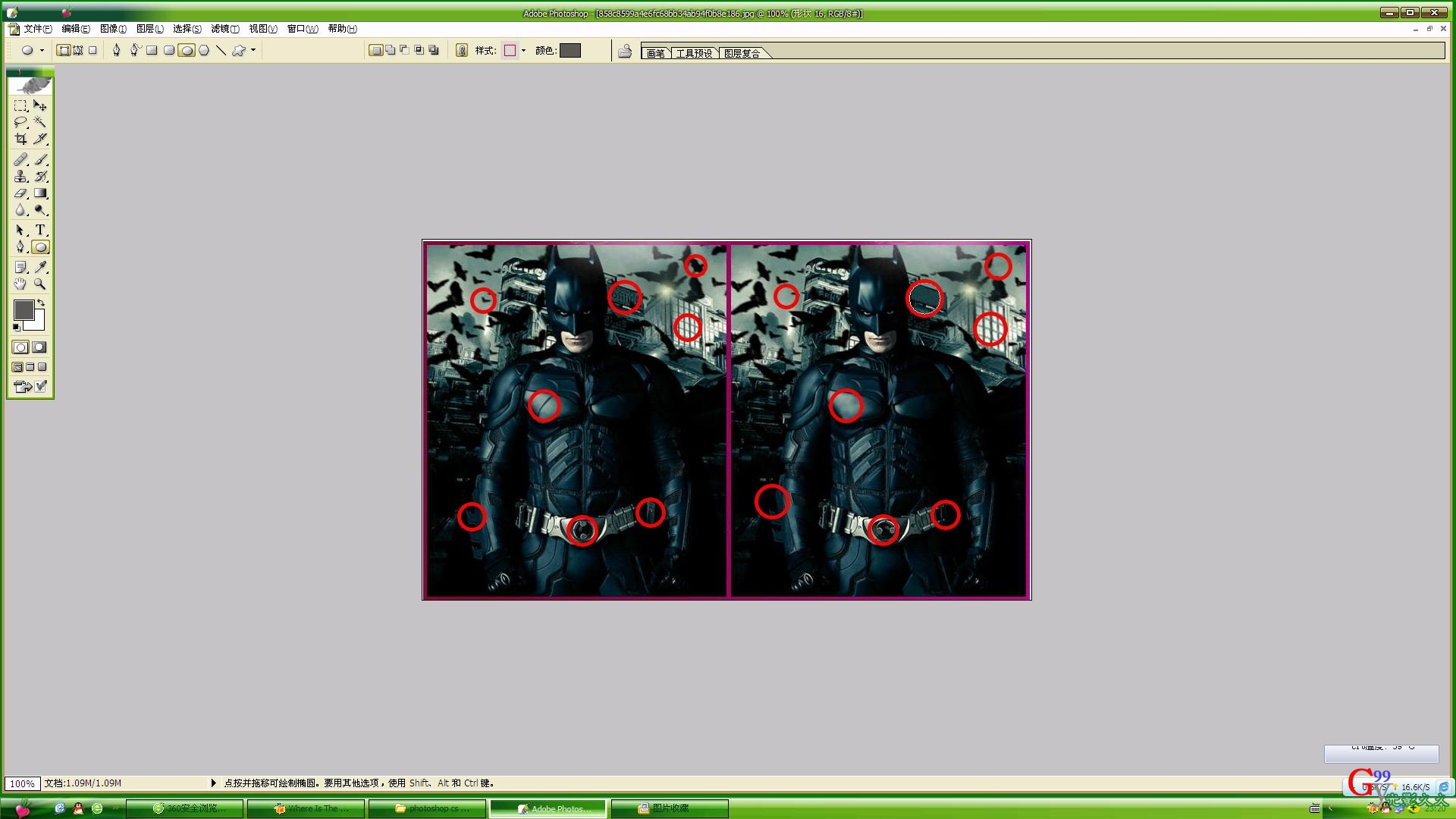Toggle Fill Pixels mode in options bar
Viewport: 1456px width, 819px height.
coord(93,50)
